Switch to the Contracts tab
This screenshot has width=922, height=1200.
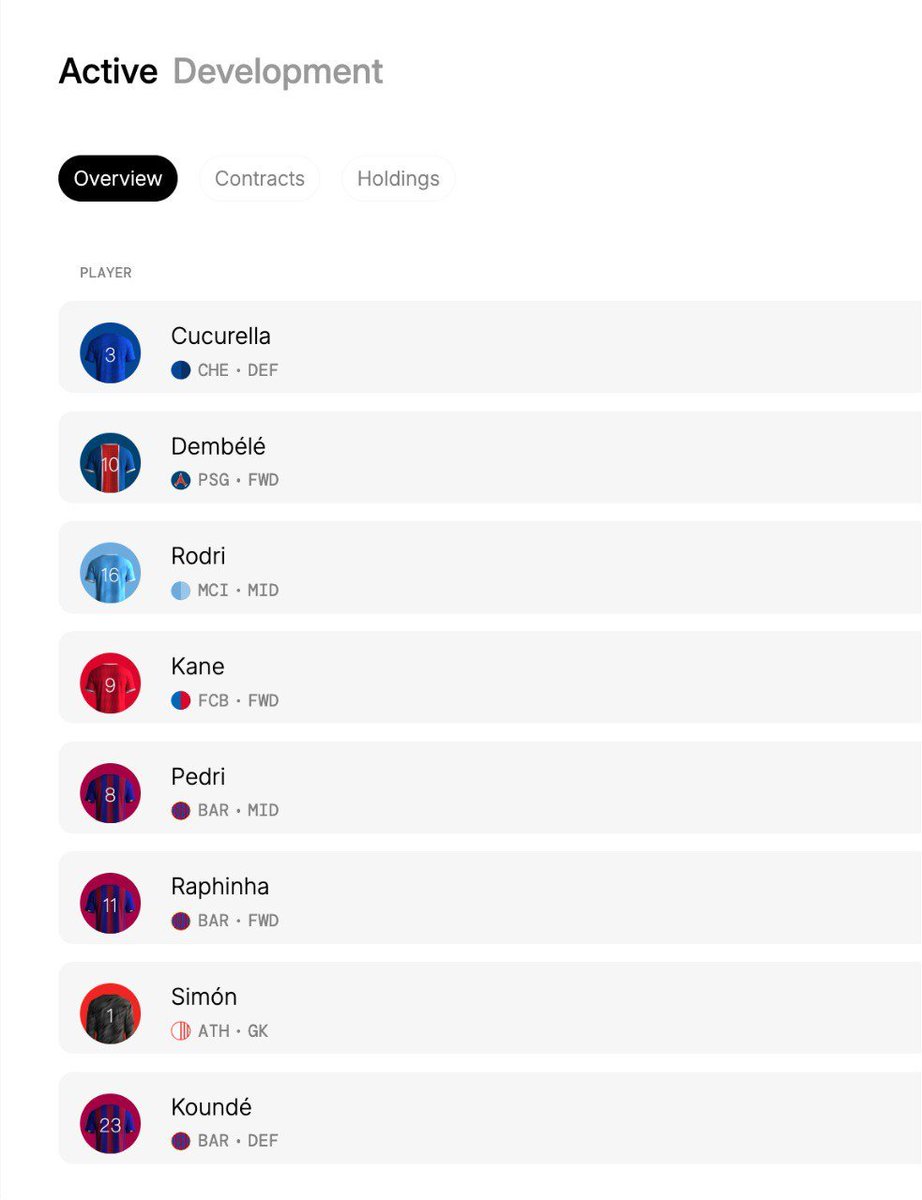[x=260, y=179]
